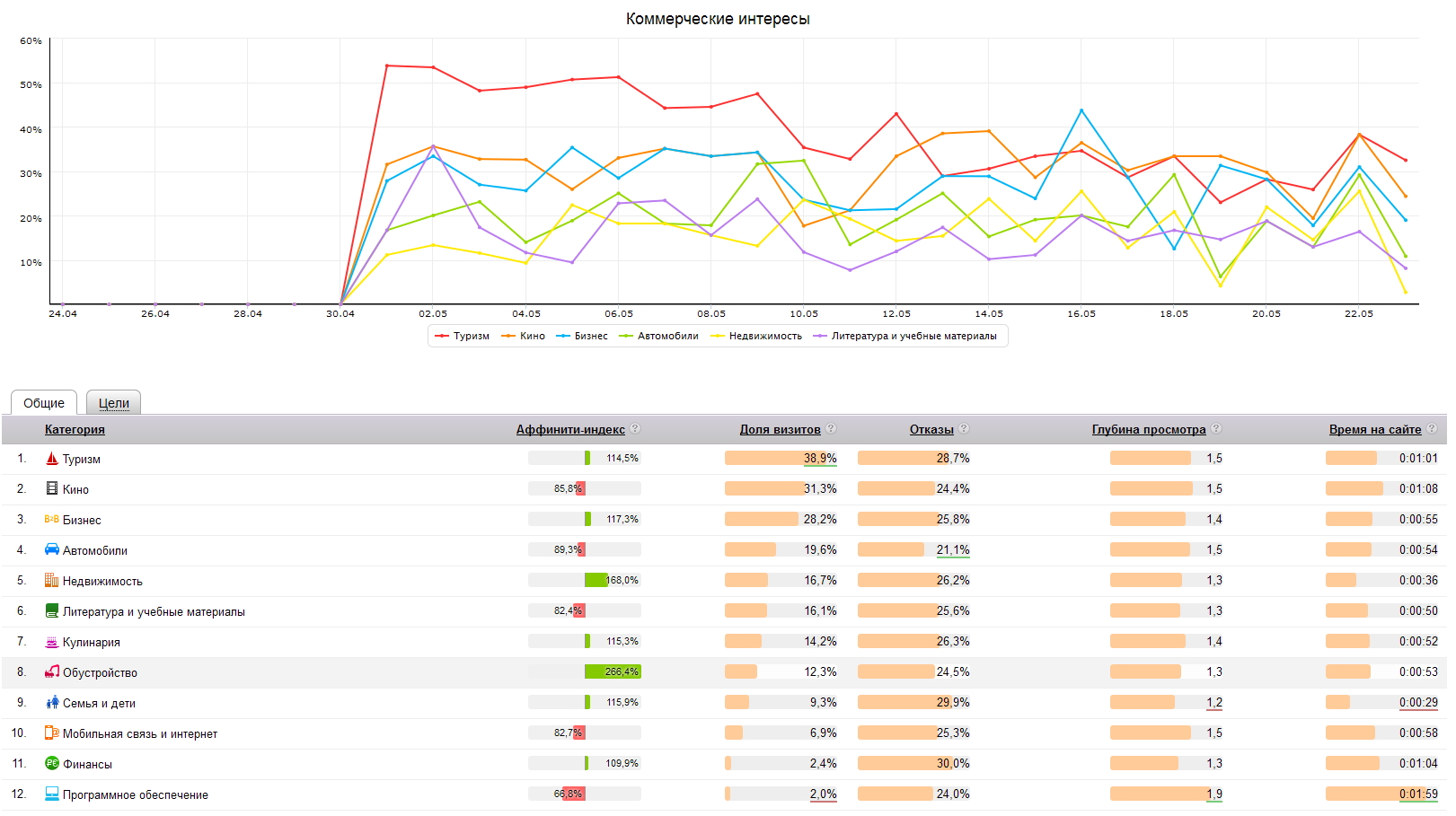This screenshot has width=1456, height=816.
Task: Click the Финансы bounce rate 30,0%
Action: point(953,763)
